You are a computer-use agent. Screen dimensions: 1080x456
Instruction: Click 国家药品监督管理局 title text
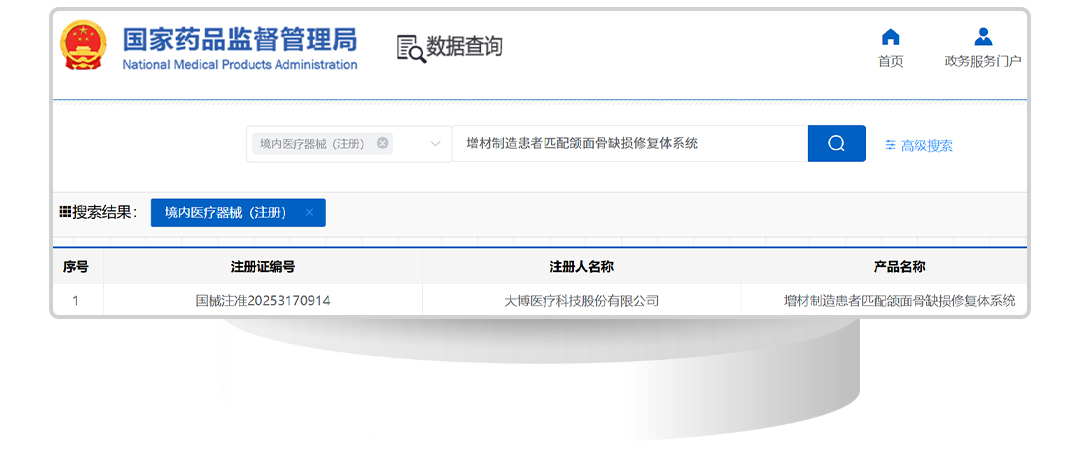pyautogui.click(x=240, y=40)
